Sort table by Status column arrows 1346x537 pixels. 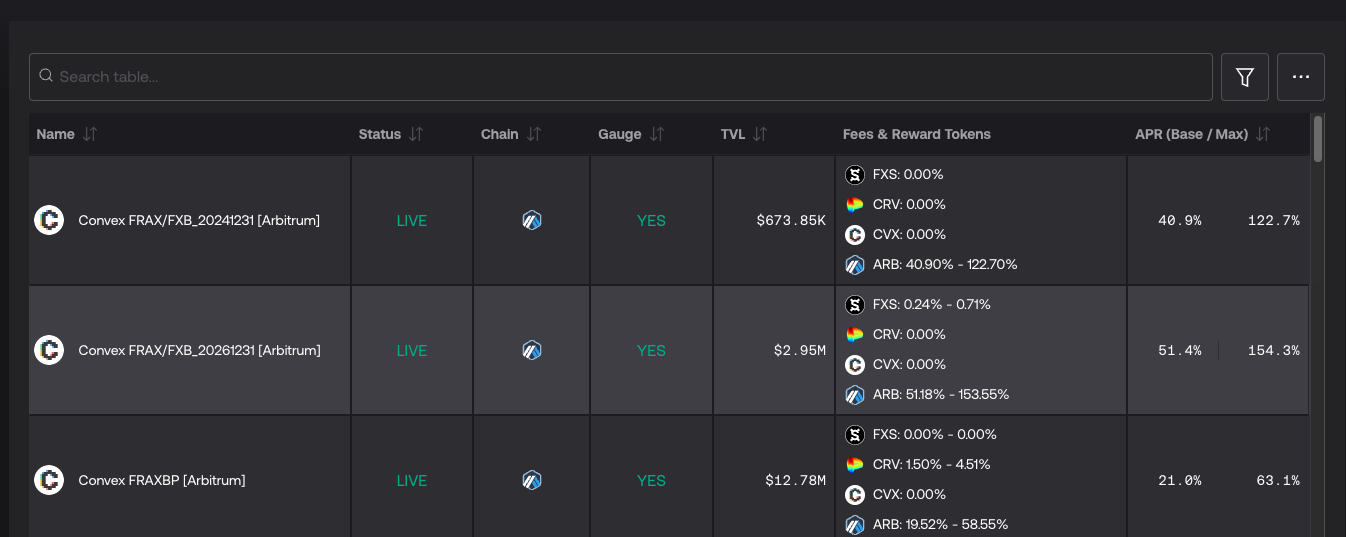[x=416, y=134]
